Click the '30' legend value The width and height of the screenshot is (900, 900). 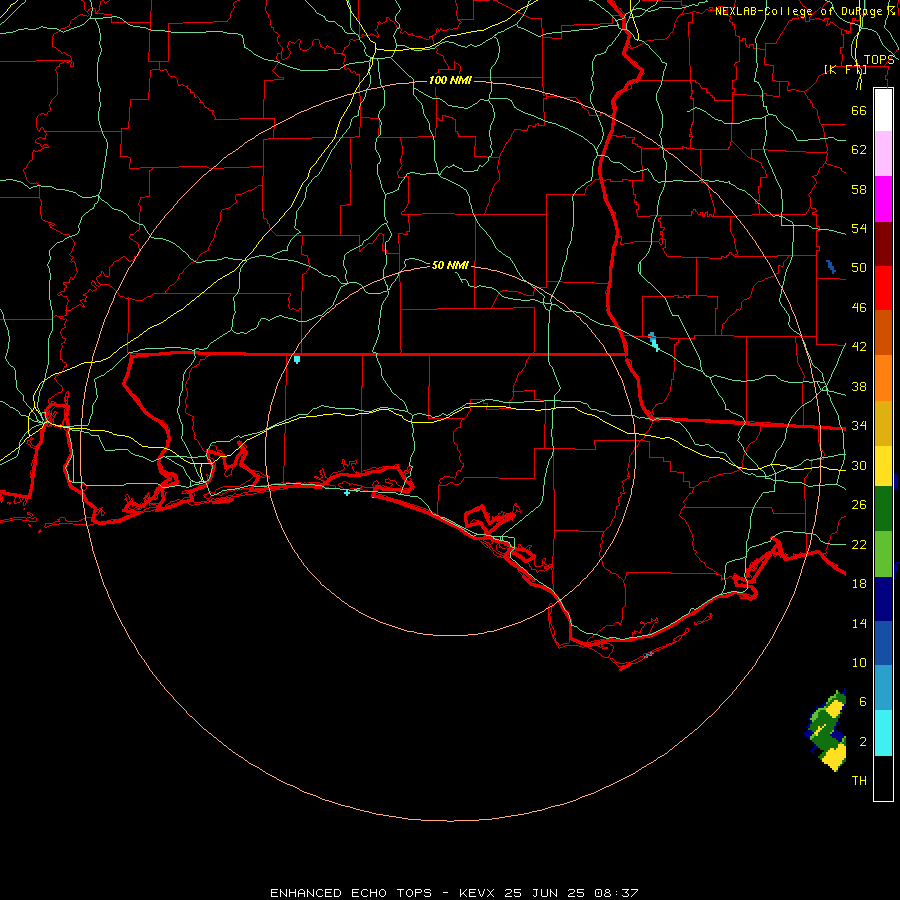(x=859, y=465)
